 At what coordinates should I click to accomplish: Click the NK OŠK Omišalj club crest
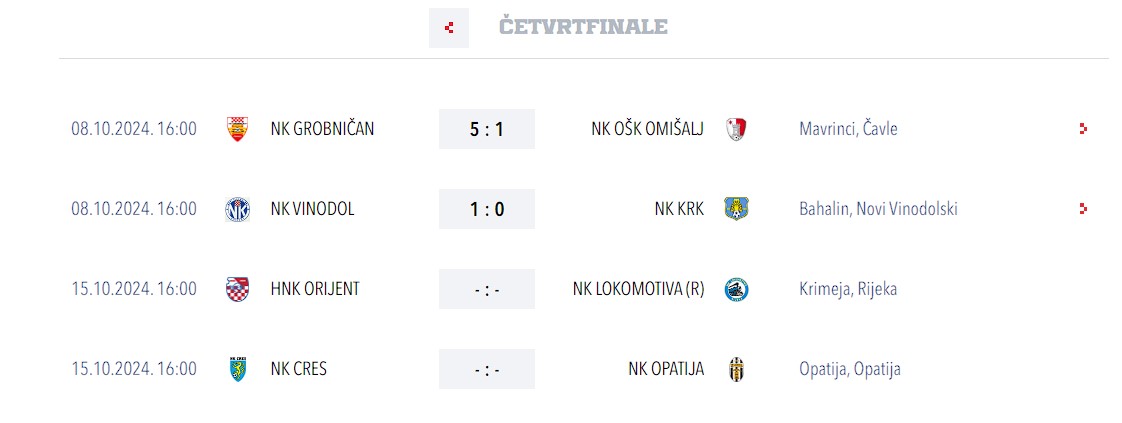(x=737, y=129)
